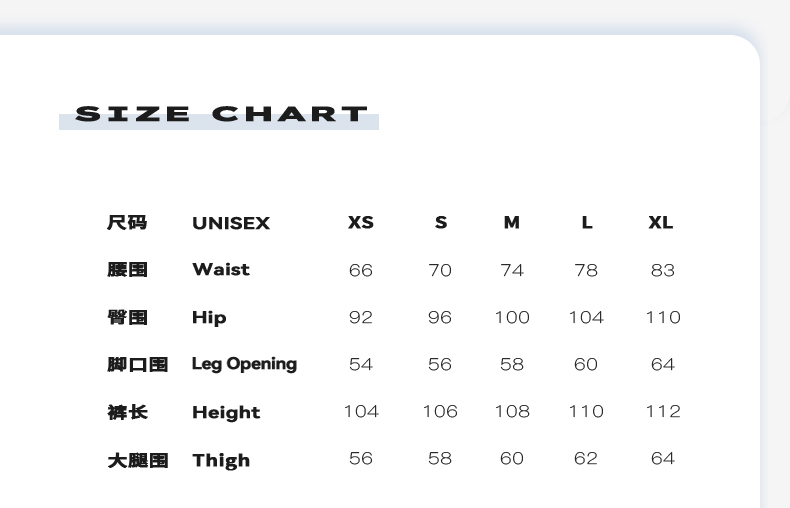Click the SIZE CHART heading
The height and width of the screenshot is (508, 790).
pos(221,114)
